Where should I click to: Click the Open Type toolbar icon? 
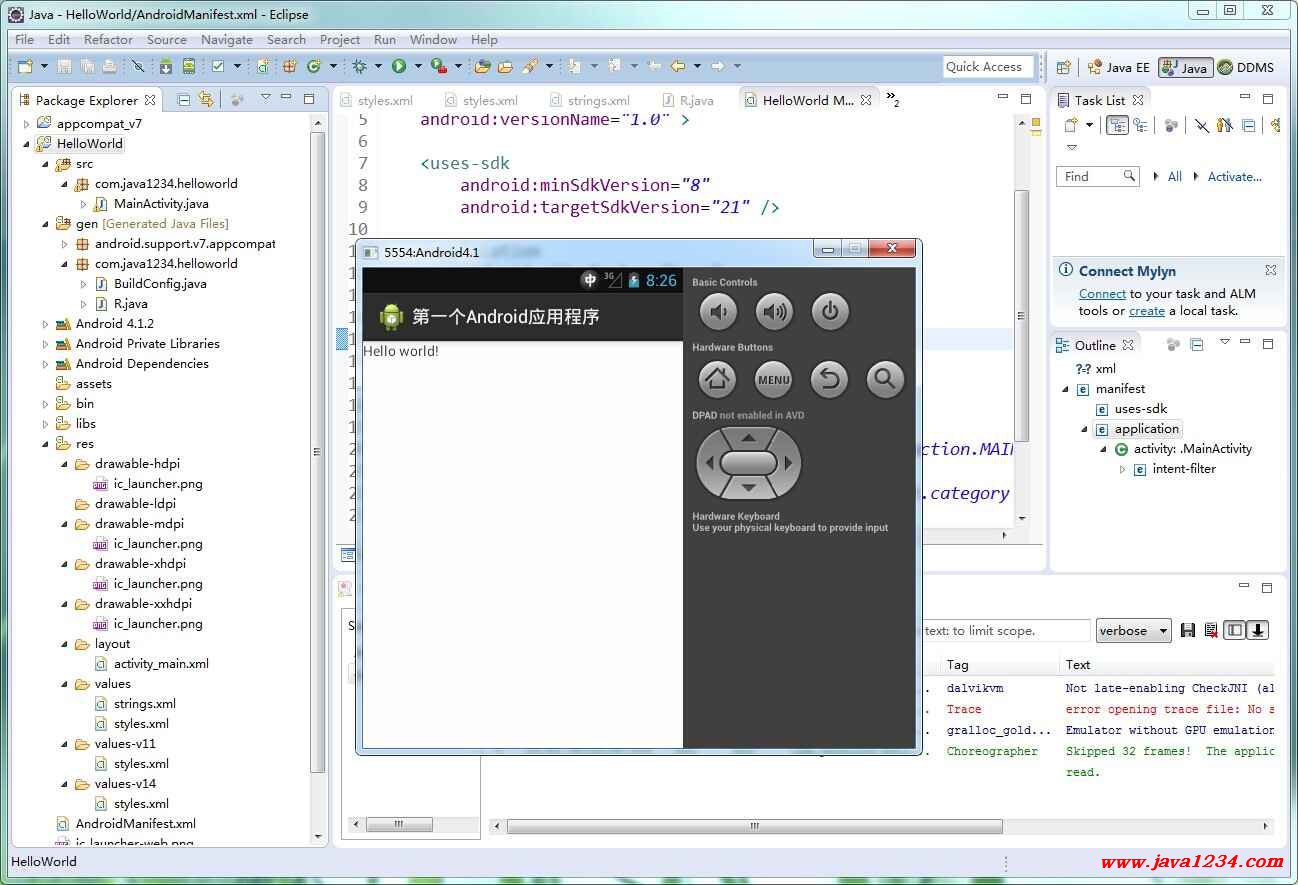tap(482, 66)
